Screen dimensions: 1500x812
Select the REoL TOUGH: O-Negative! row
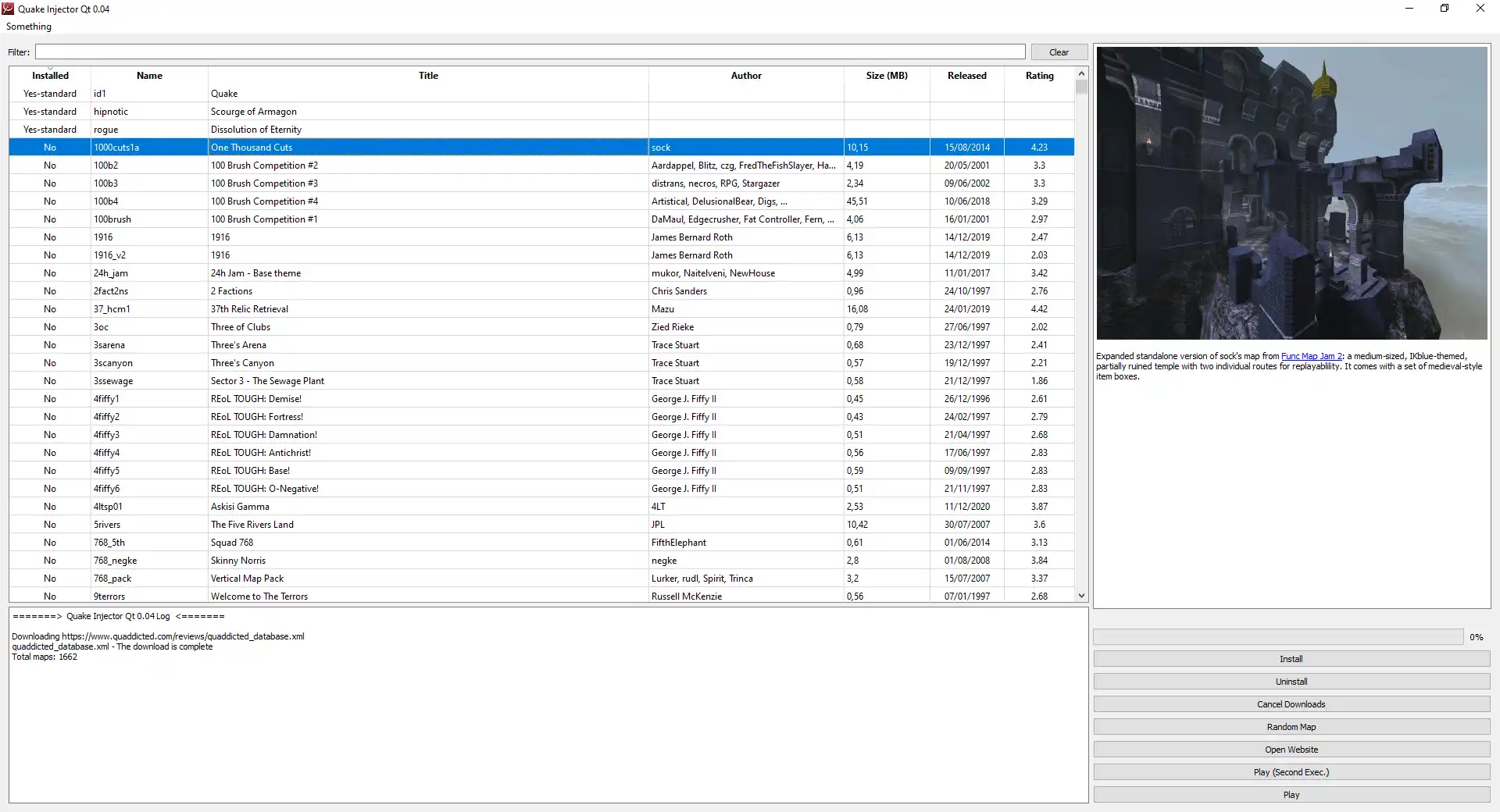tap(541, 489)
